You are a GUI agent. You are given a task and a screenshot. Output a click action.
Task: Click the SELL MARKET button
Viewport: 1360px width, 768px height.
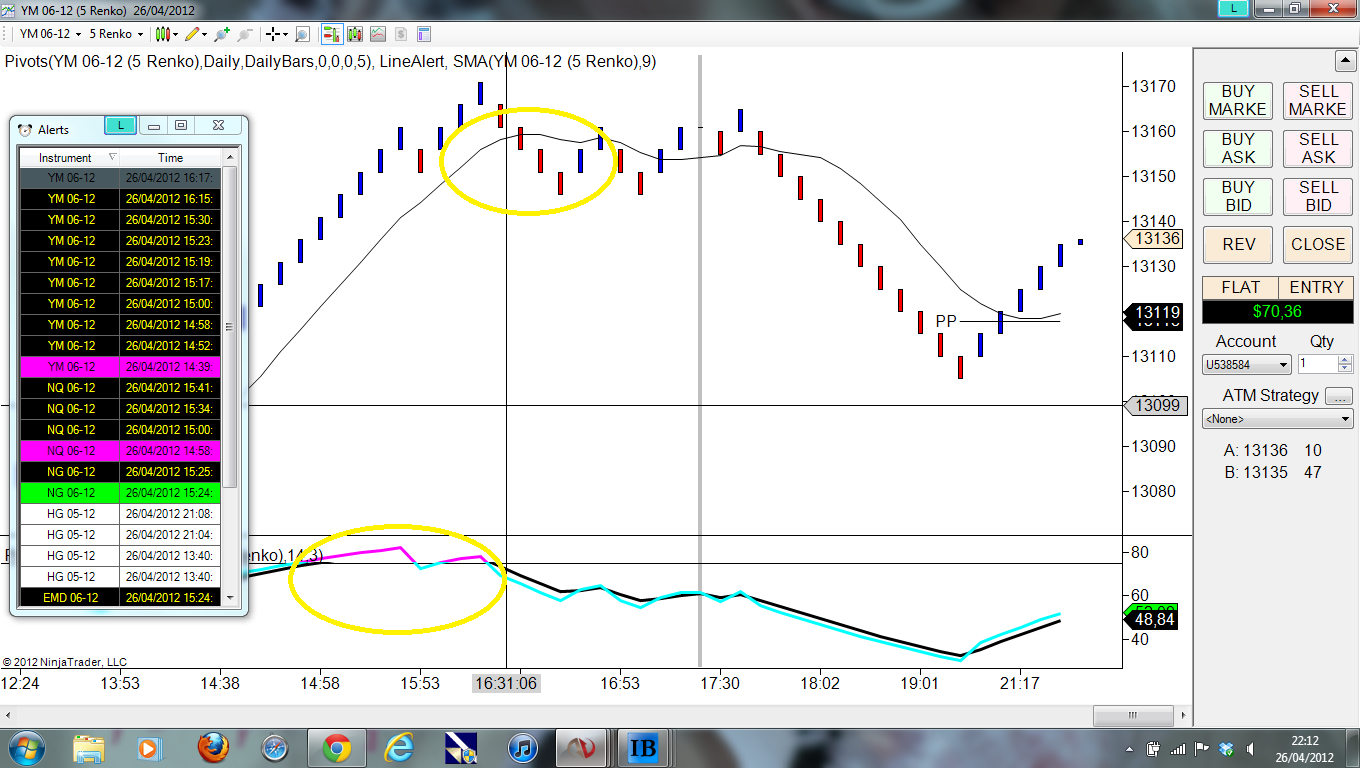click(x=1318, y=100)
